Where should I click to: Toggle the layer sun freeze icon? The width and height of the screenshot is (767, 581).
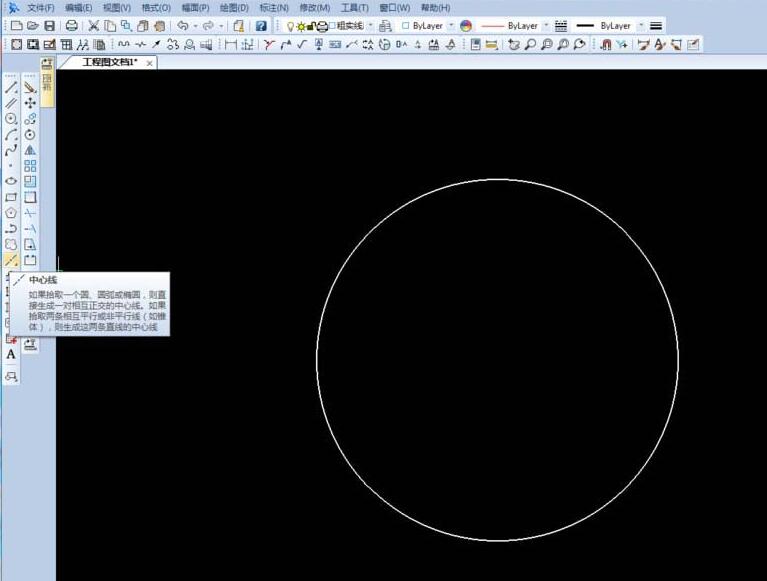301,26
